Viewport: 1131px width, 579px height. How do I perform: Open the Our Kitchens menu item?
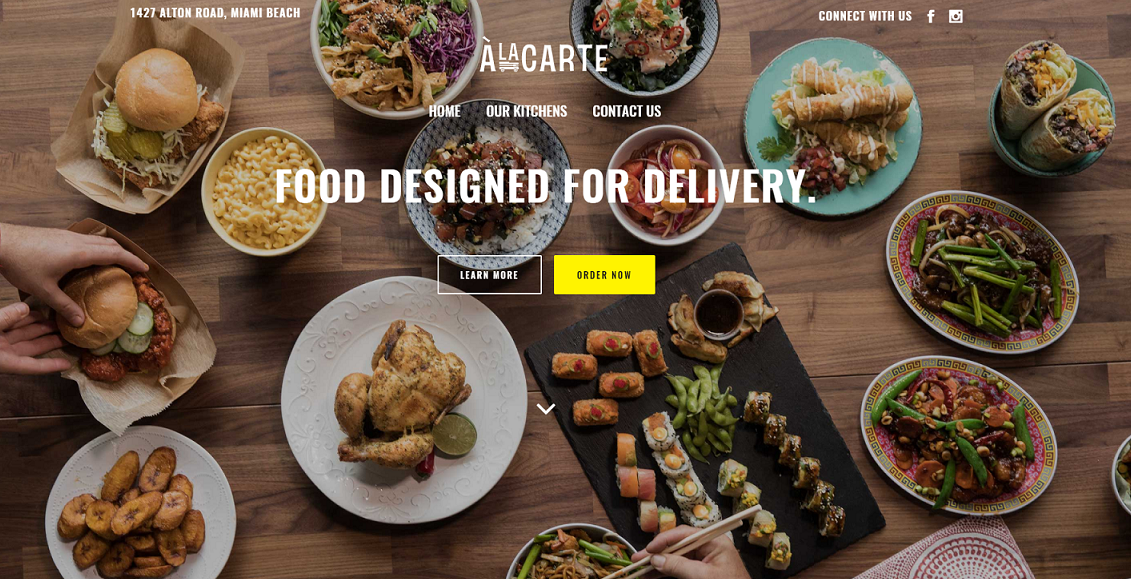527,111
